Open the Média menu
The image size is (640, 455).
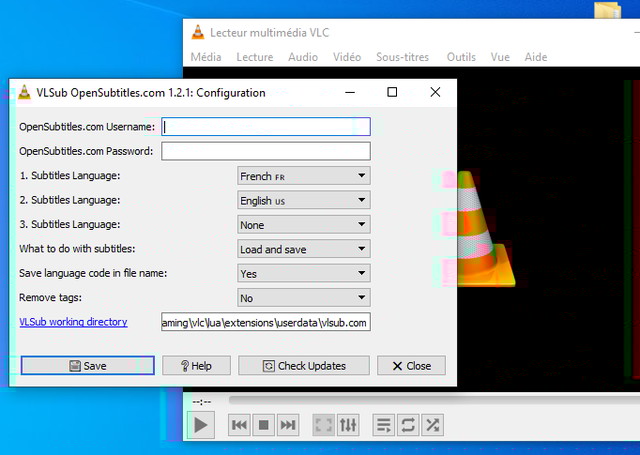coord(206,57)
